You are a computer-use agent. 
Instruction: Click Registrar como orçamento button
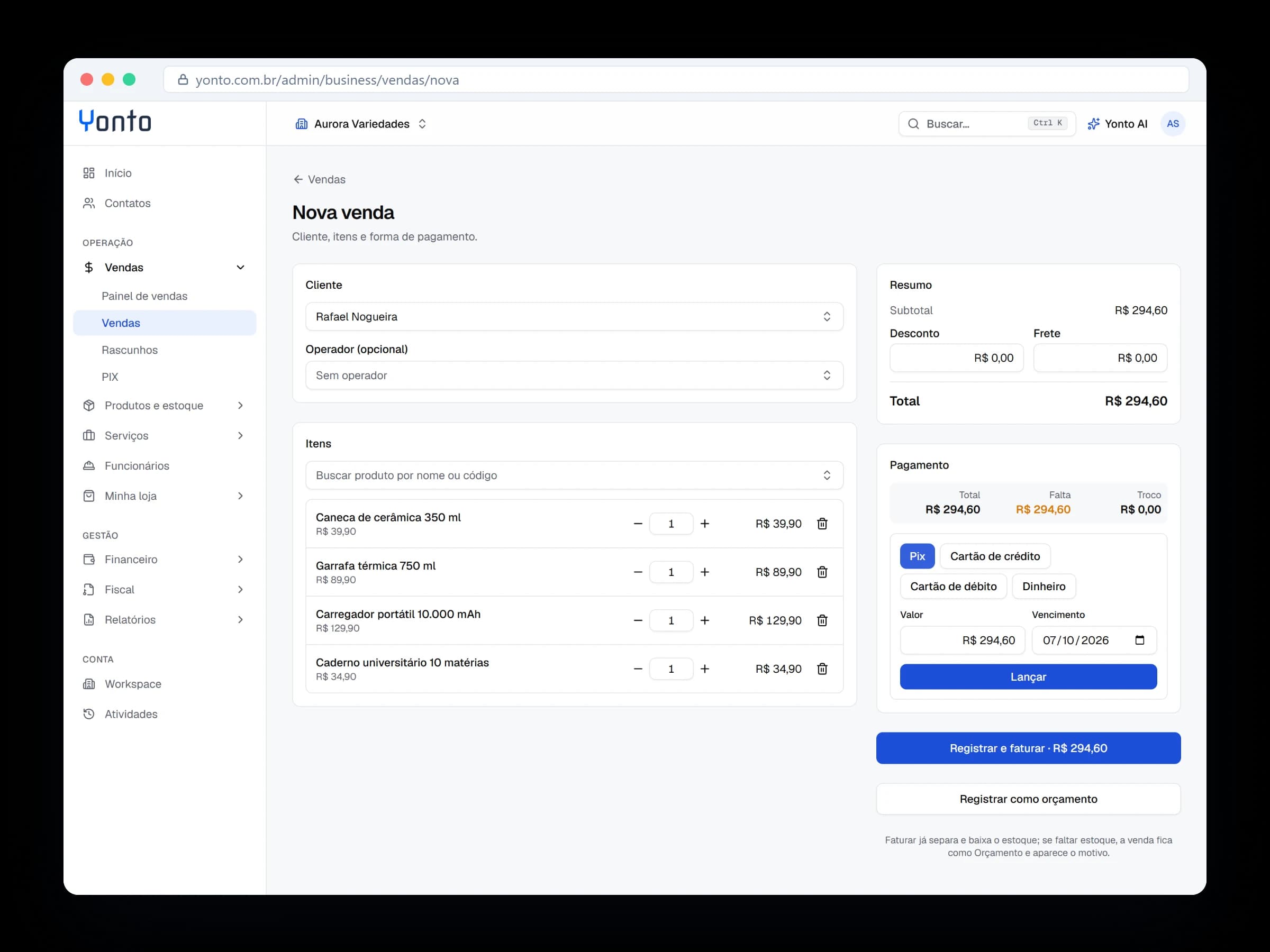1028,799
